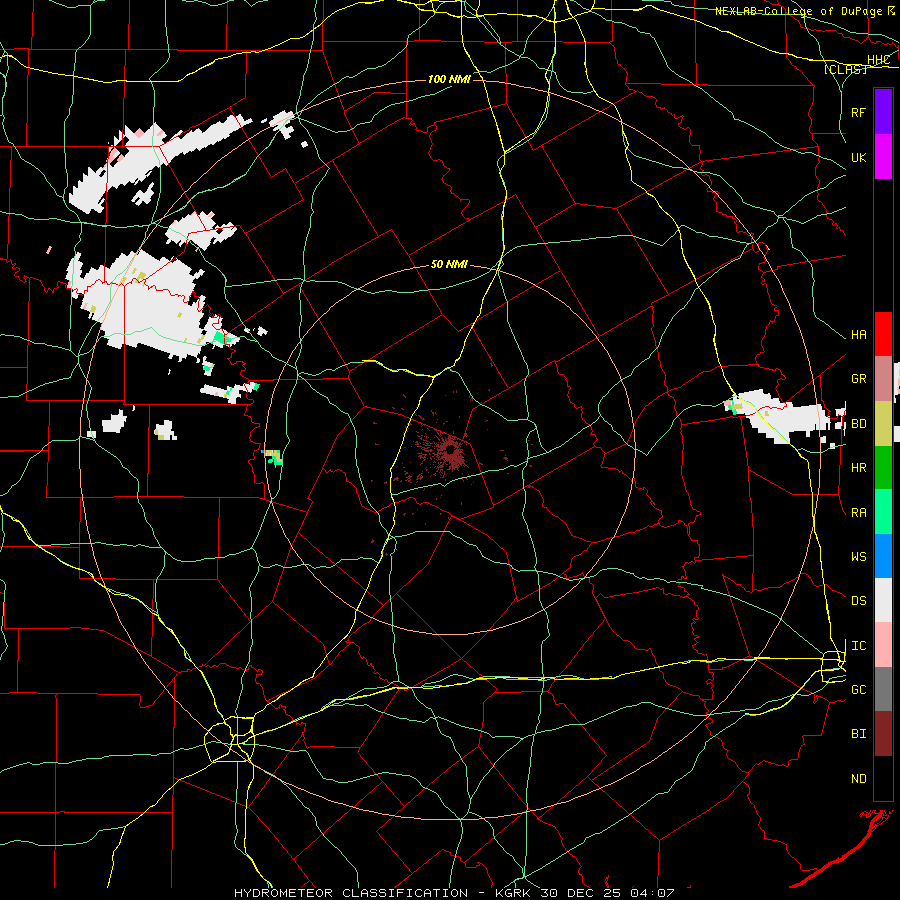Select the GC ground clutter gray swatch
The height and width of the screenshot is (900, 900).
883,689
